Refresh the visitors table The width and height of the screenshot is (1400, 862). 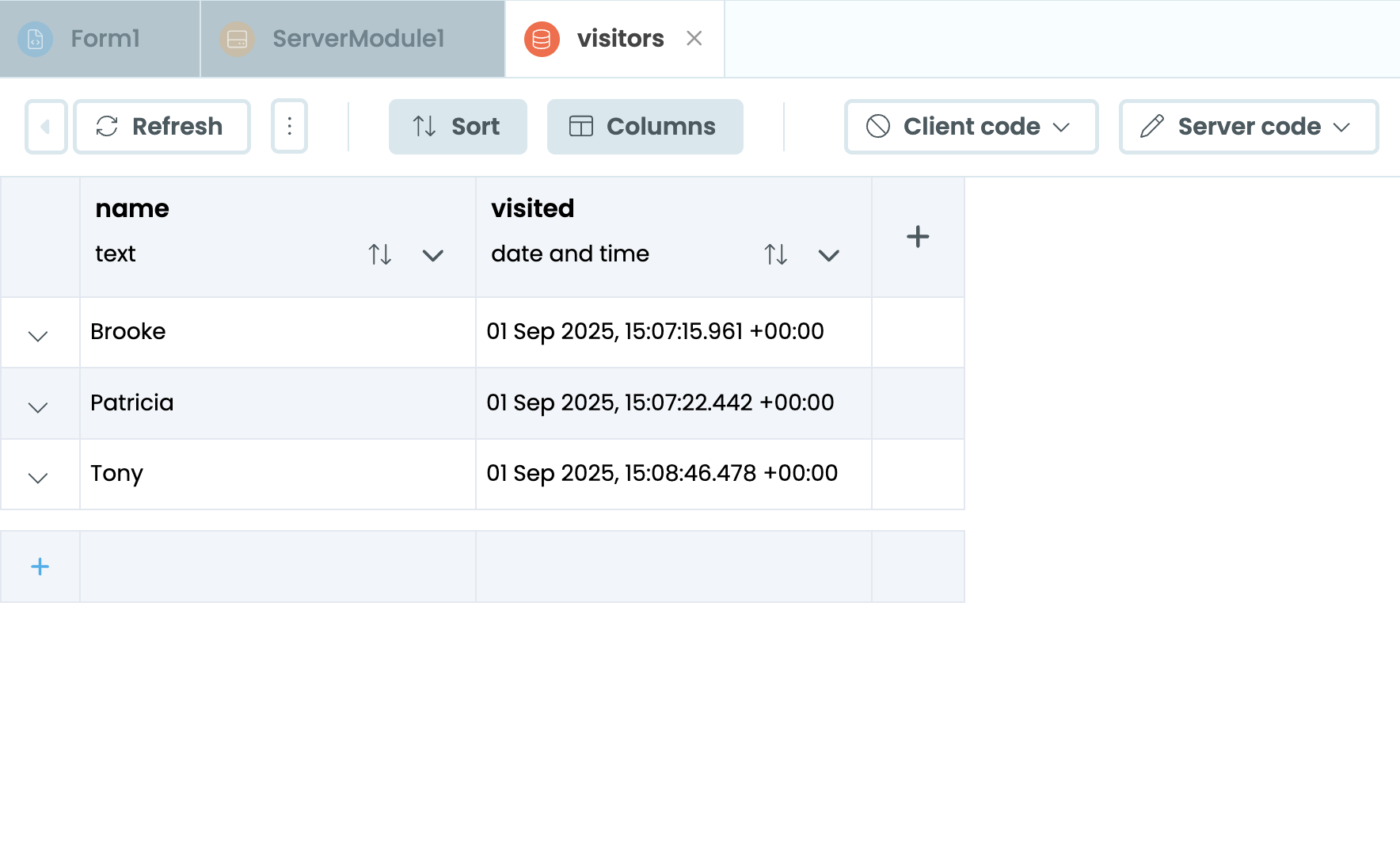(x=162, y=127)
